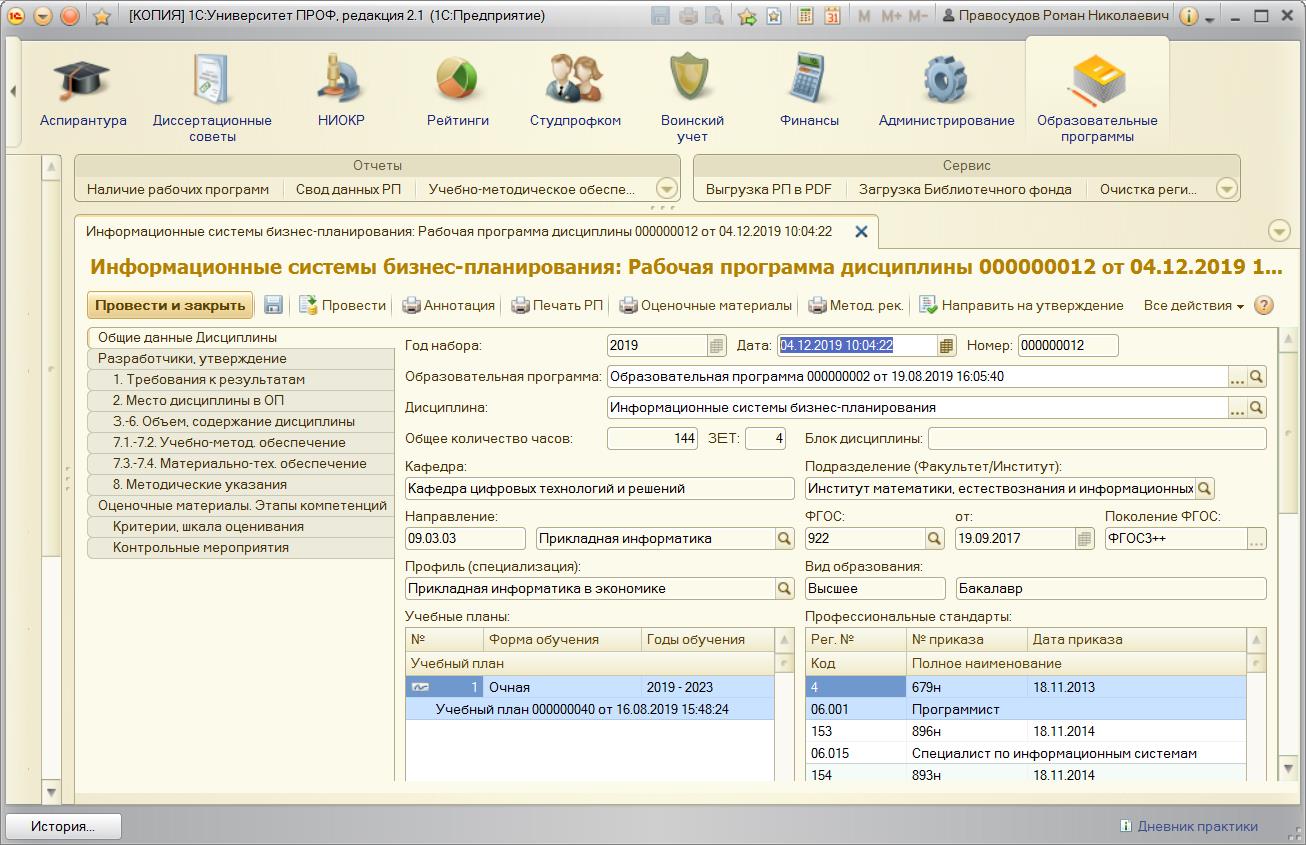Open calendar for ФГОС date 19.09.2017
The image size is (1306, 845).
point(1085,539)
